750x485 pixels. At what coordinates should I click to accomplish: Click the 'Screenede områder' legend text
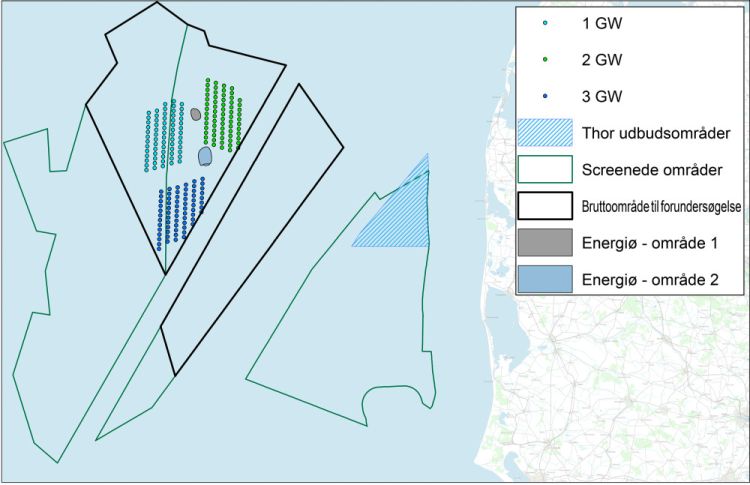click(x=652, y=170)
